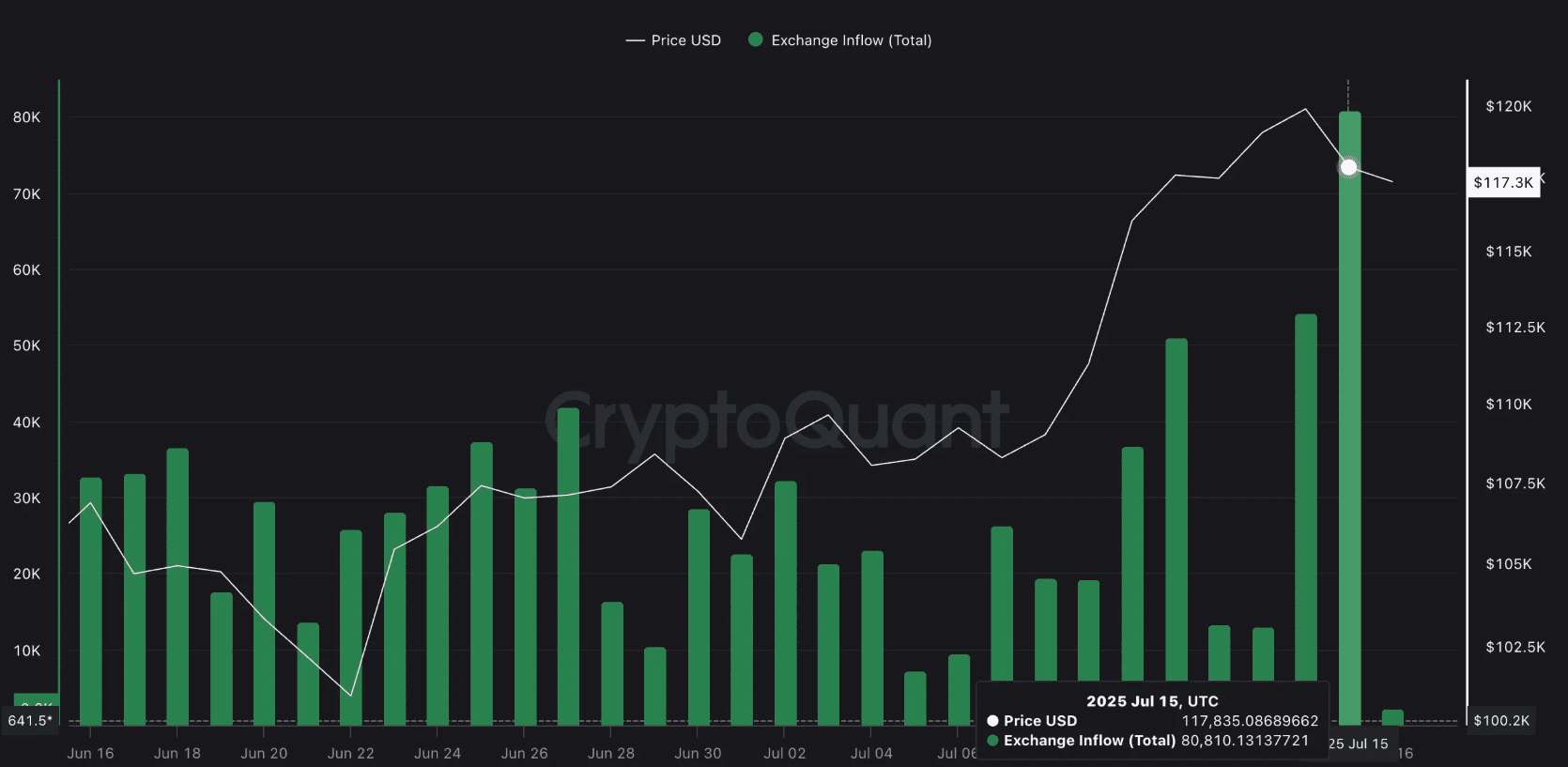Click the 'Jul 02' x-axis date label
This screenshot has width=1568, height=767.
(785, 753)
